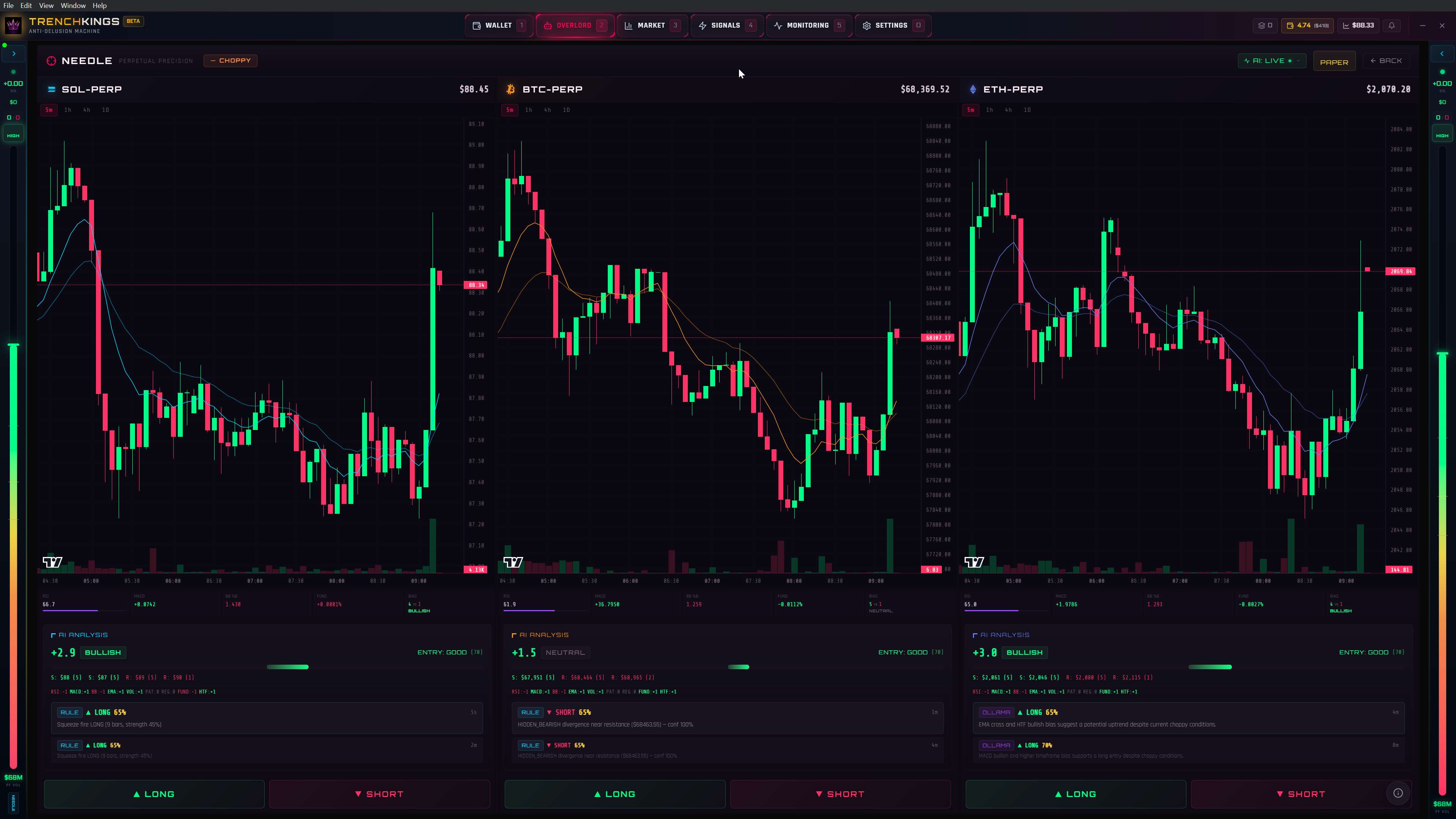
Task: Switch BTC-PERP chart to 1h timeframe
Action: coord(529,110)
